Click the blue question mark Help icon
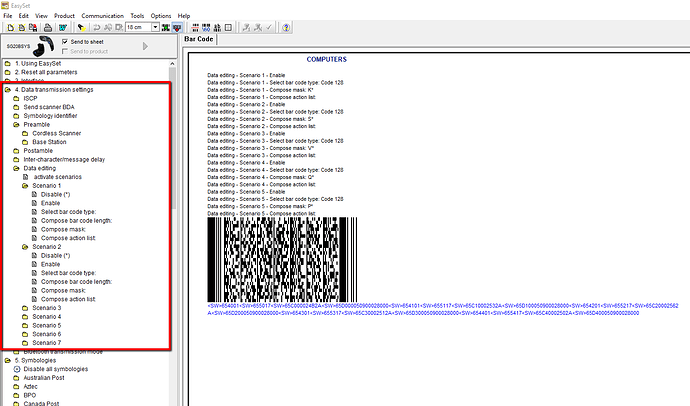This screenshot has height=406, width=690. 286,28
